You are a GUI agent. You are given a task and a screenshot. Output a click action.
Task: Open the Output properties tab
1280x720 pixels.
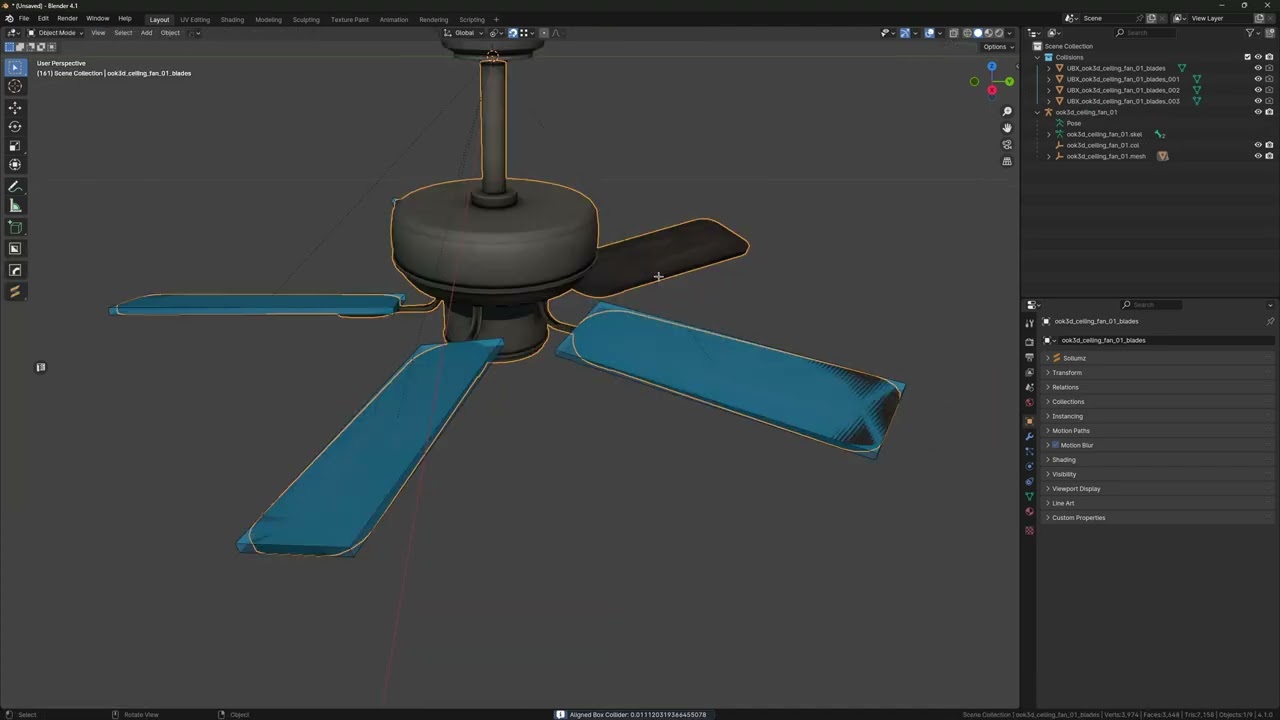point(1029,357)
